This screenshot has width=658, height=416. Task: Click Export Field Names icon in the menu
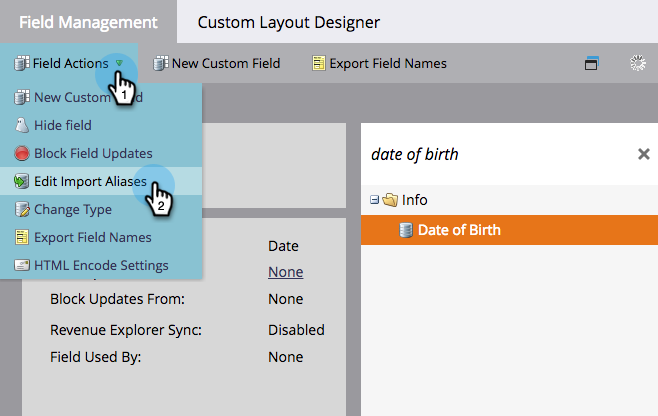click(21, 237)
